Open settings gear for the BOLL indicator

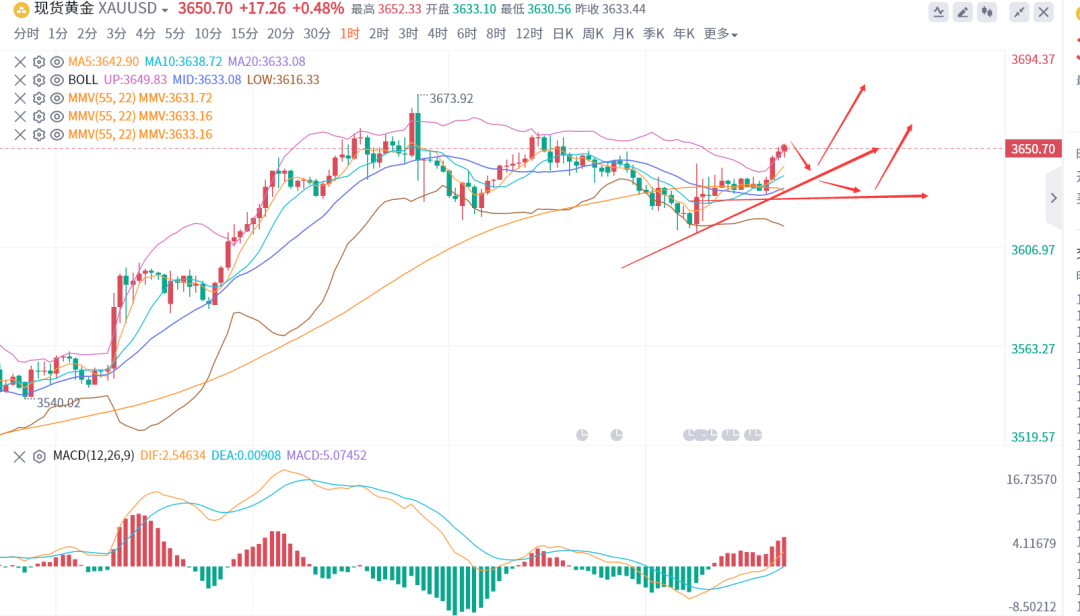[x=39, y=80]
